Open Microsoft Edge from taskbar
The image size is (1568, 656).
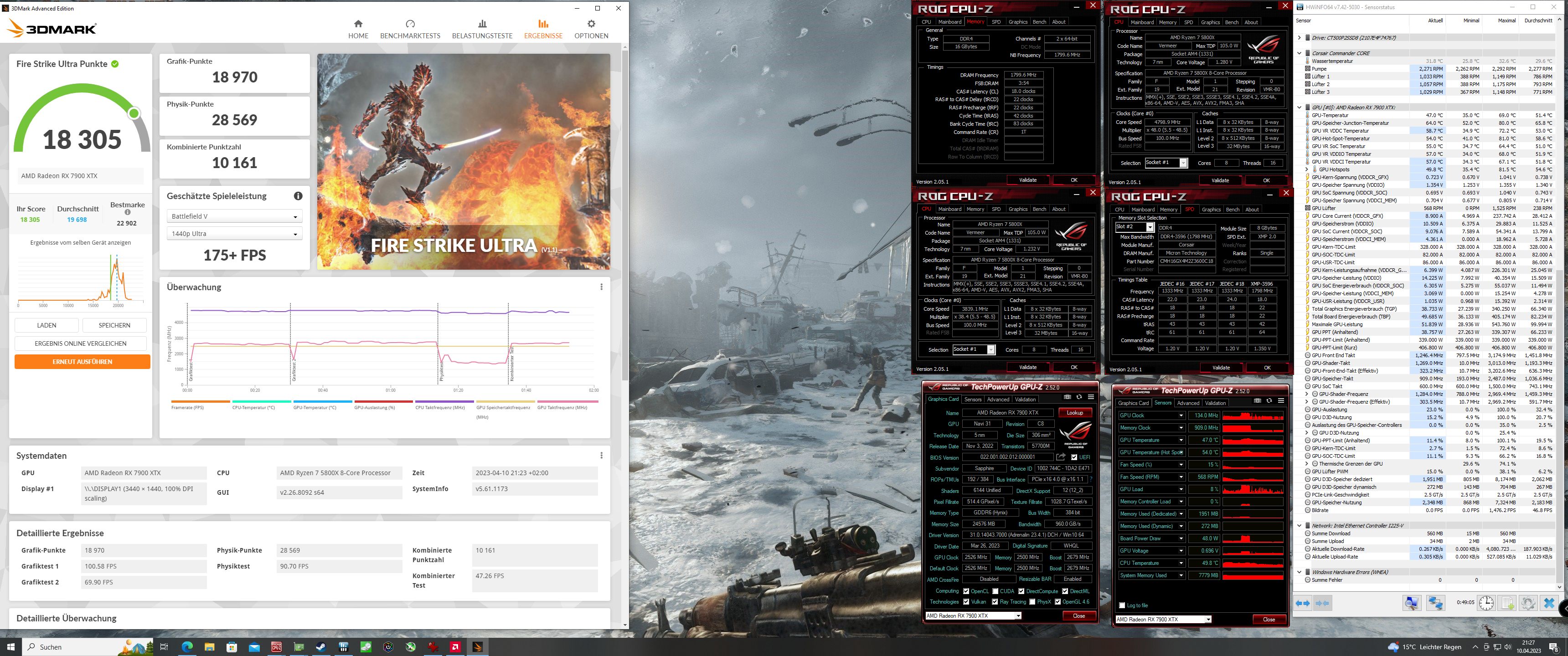coord(186,646)
